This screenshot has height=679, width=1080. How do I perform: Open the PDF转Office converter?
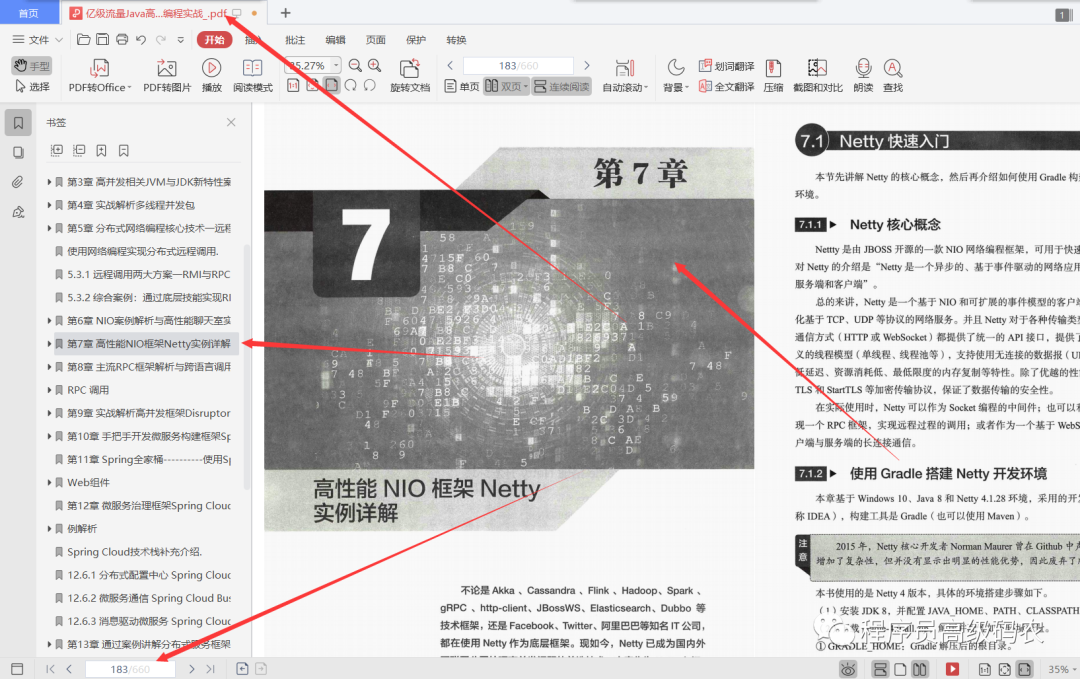point(99,76)
